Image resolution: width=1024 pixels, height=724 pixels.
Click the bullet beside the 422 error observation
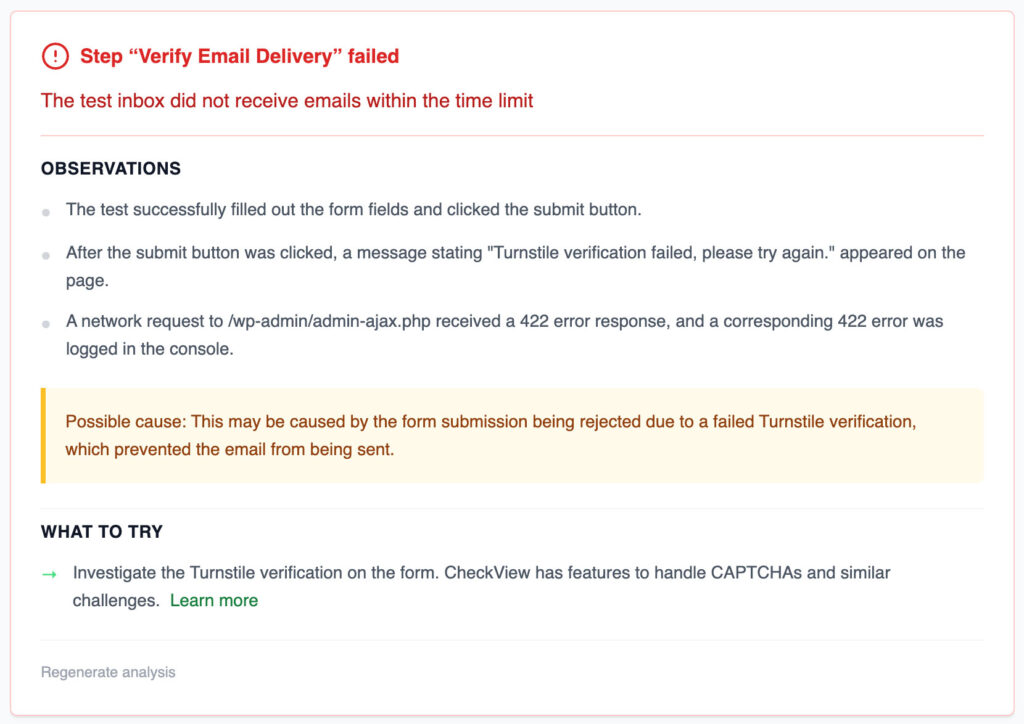click(46, 325)
